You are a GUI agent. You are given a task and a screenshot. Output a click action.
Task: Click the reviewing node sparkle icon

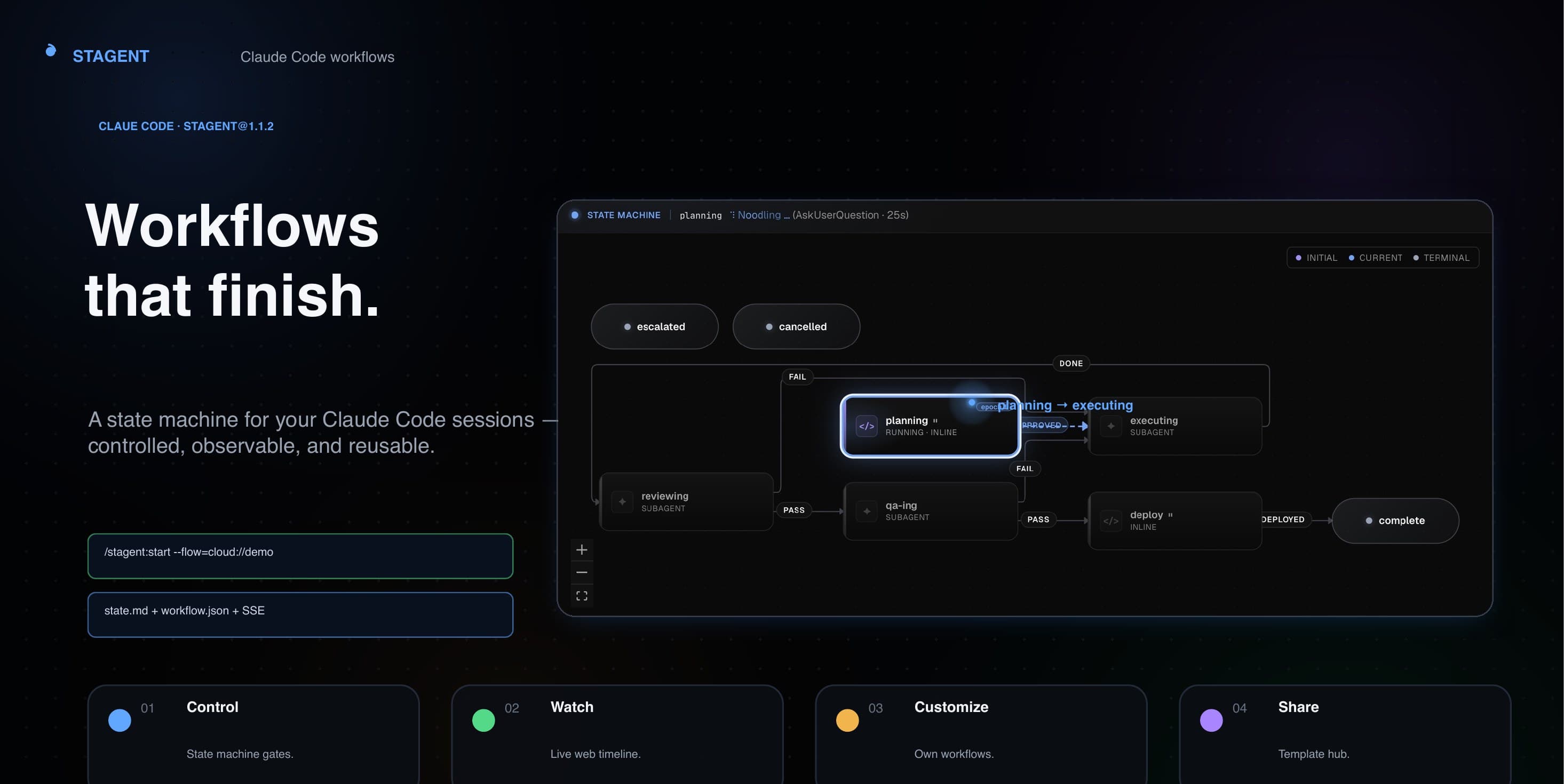(x=622, y=502)
